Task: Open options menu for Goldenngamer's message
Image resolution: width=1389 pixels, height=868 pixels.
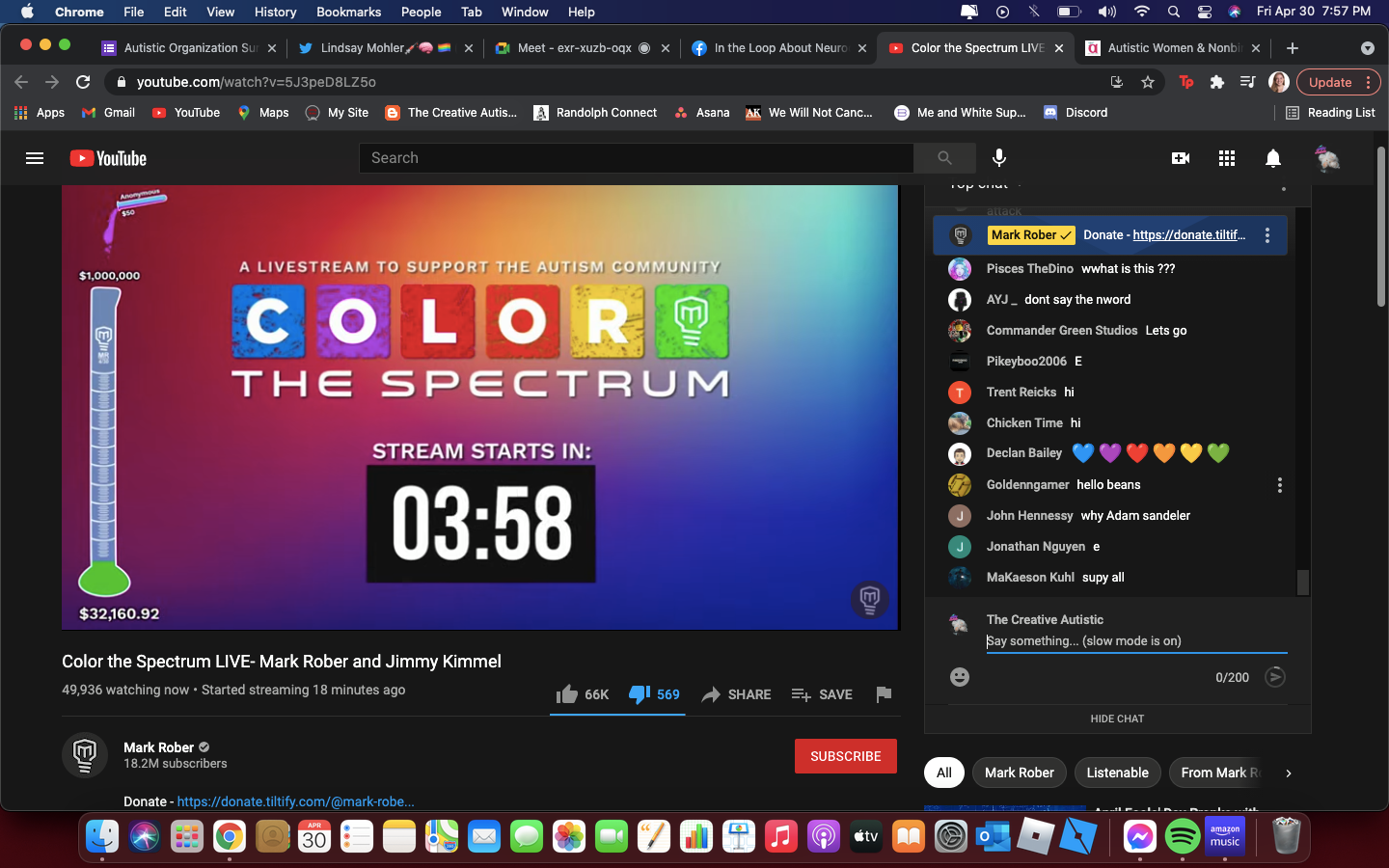Action: (x=1279, y=485)
